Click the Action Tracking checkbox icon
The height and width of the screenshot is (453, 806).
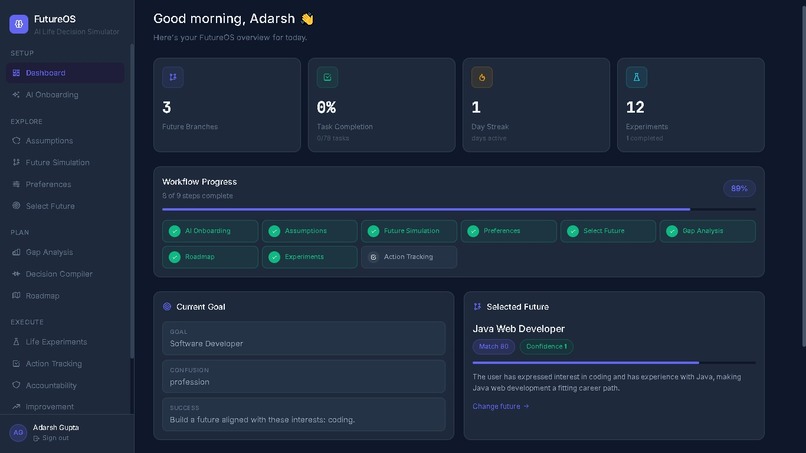pyautogui.click(x=16, y=364)
